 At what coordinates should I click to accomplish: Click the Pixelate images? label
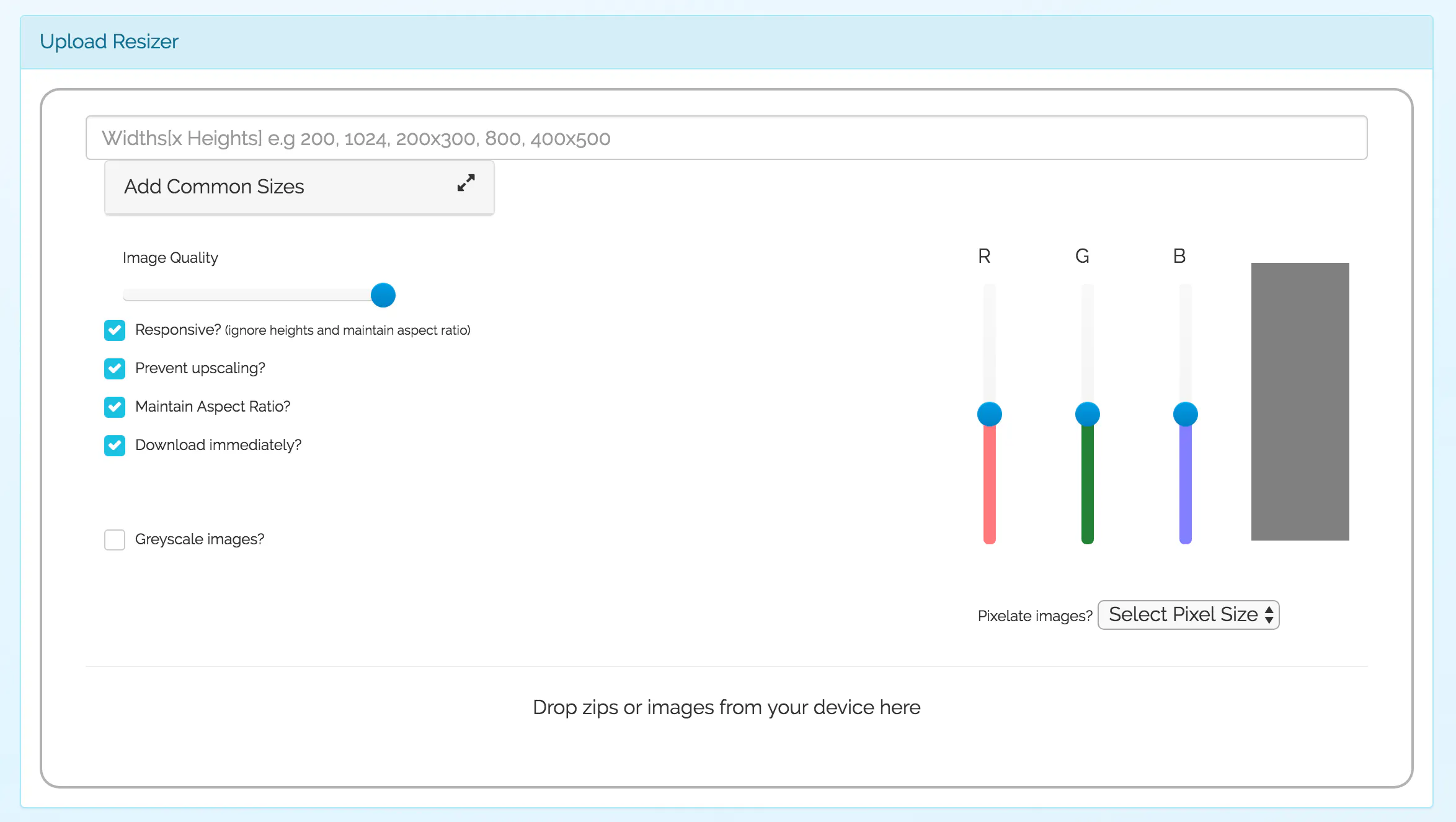tap(1035, 616)
